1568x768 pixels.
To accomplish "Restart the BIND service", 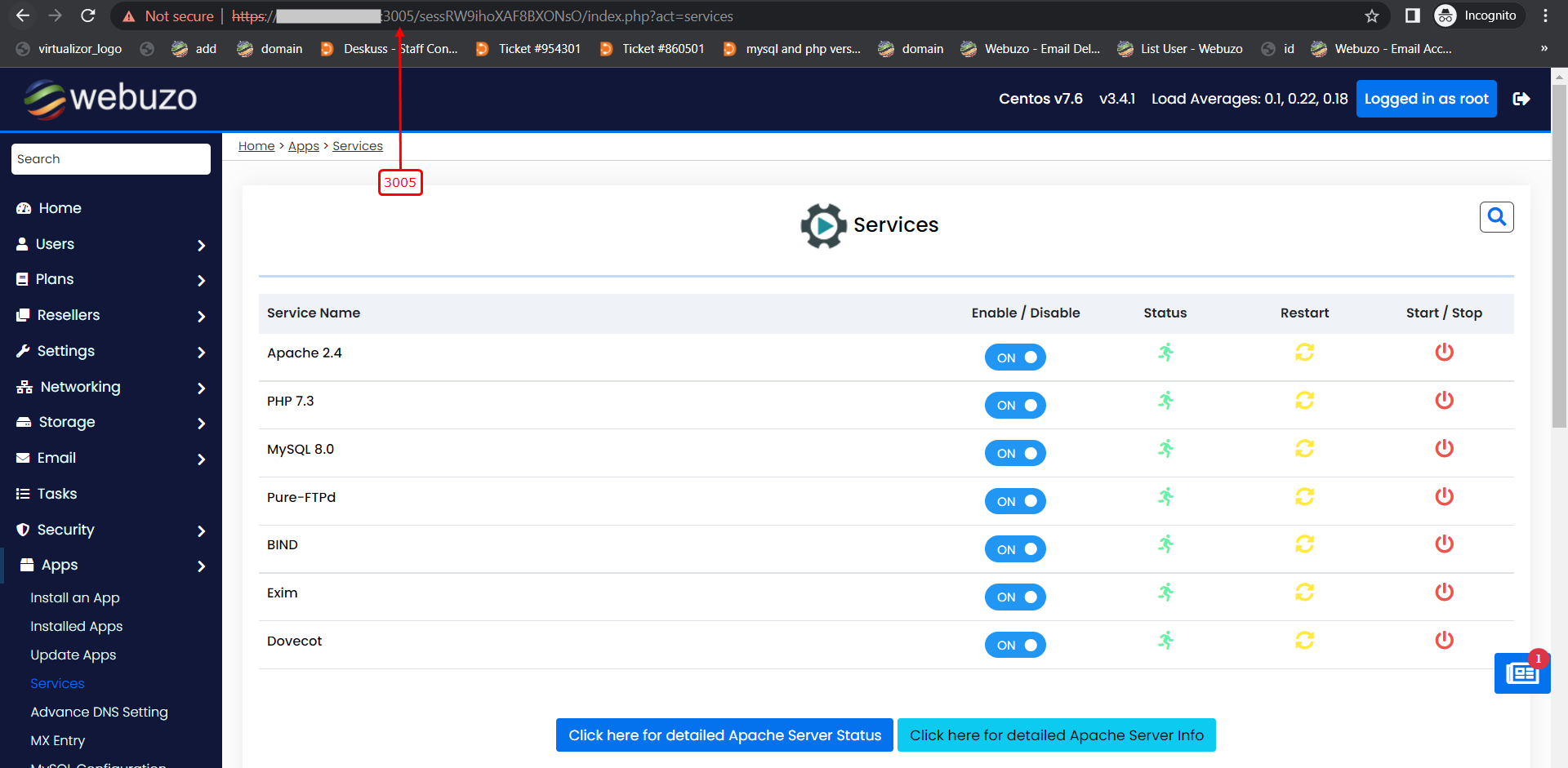I will click(1304, 544).
